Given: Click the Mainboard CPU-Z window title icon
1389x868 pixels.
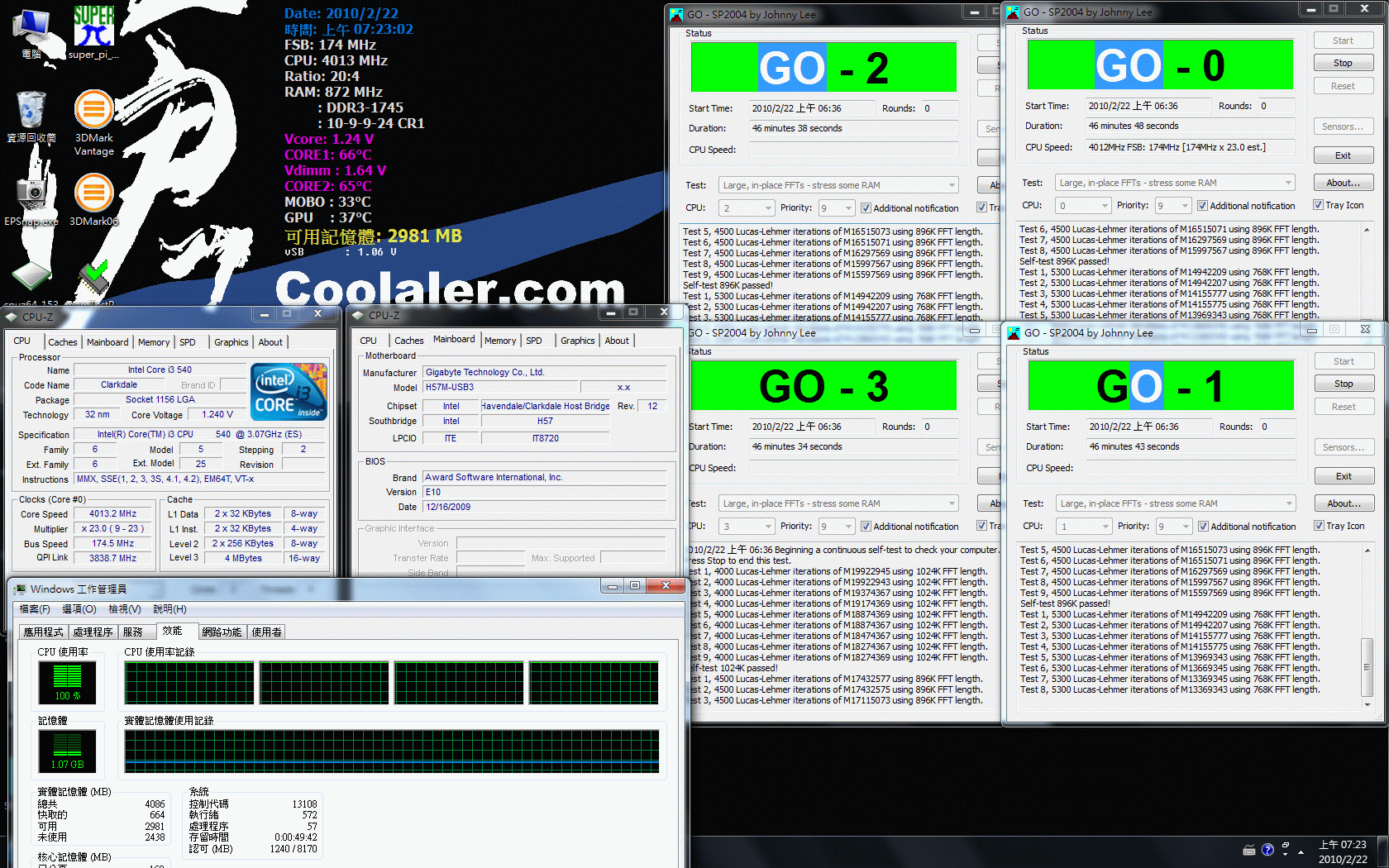Looking at the screenshot, I should coord(358,315).
